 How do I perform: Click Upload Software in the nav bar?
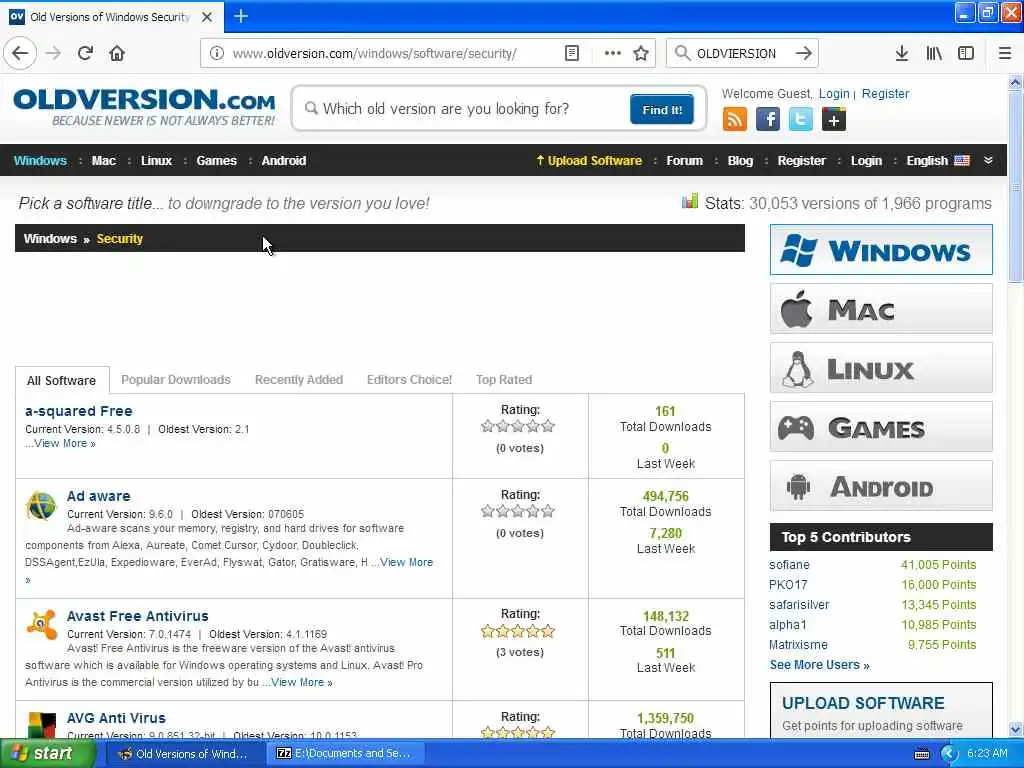[589, 161]
